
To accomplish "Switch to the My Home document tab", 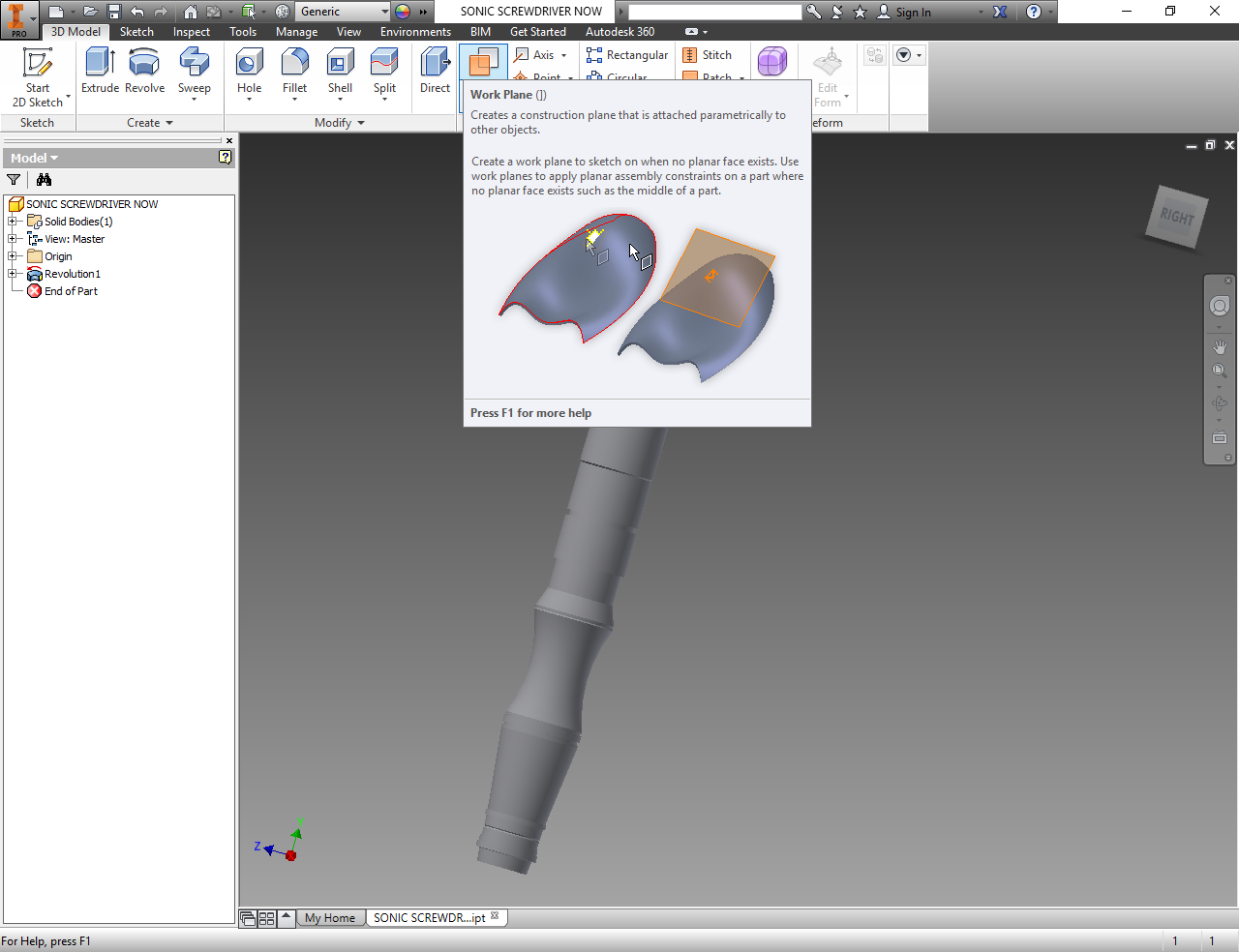I will (330, 918).
